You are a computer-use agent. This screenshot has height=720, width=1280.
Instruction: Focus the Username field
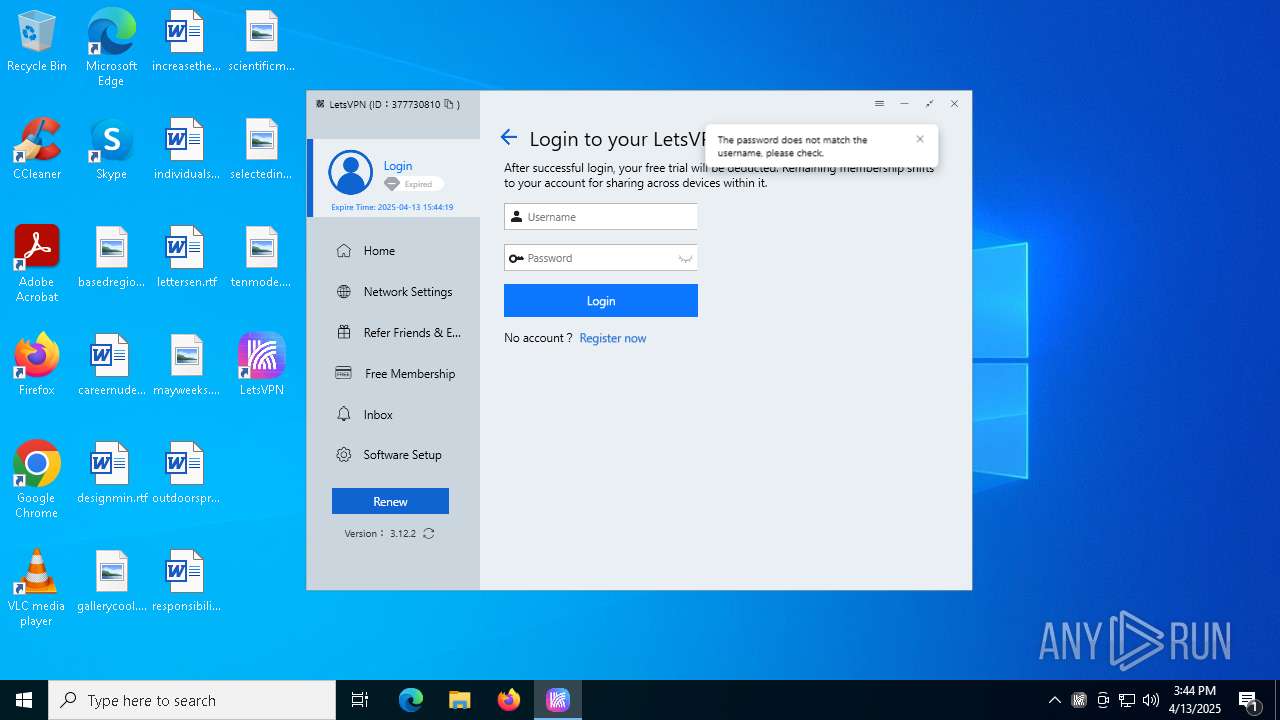click(x=601, y=217)
